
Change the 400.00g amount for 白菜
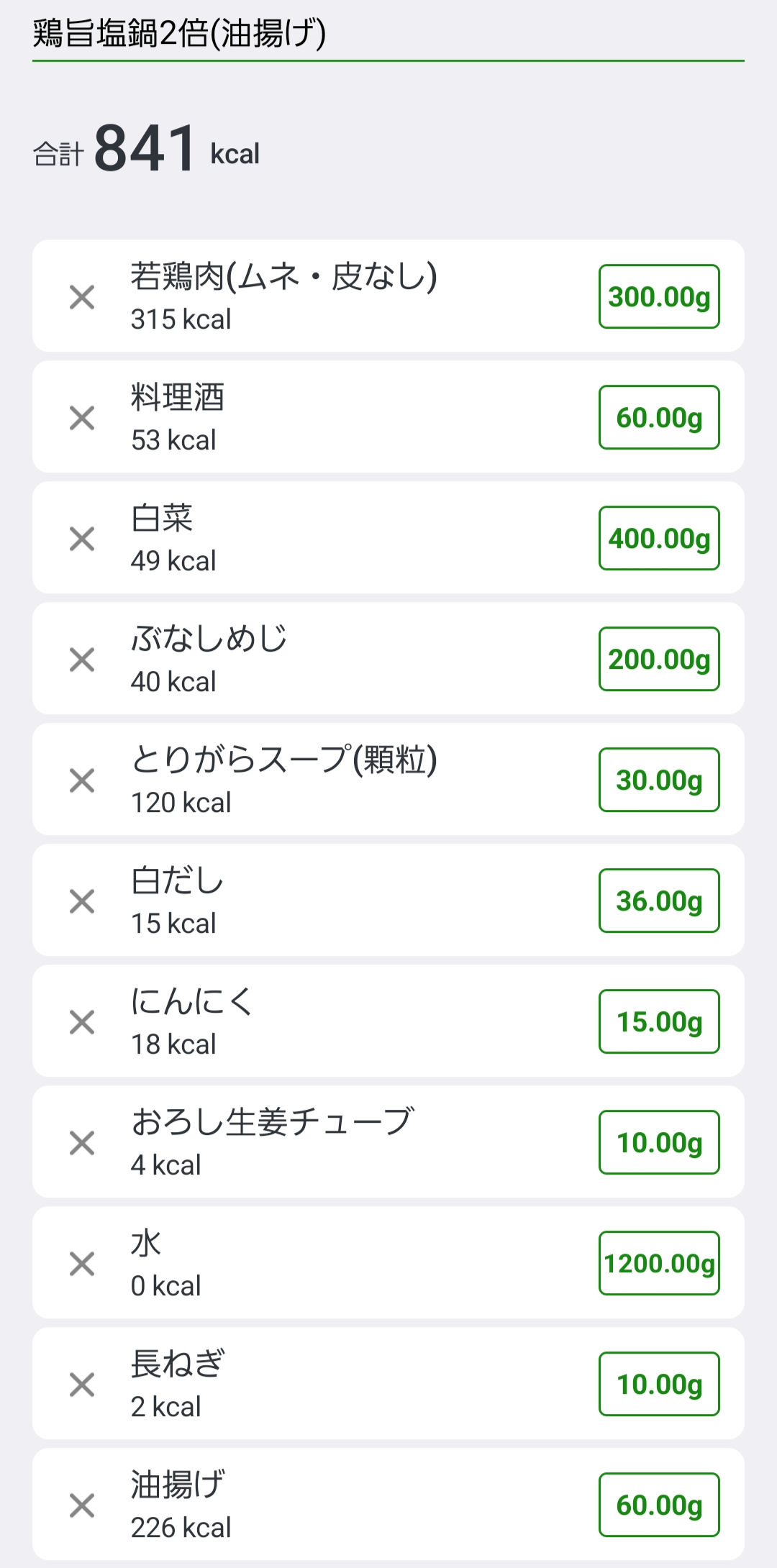pyautogui.click(x=659, y=538)
